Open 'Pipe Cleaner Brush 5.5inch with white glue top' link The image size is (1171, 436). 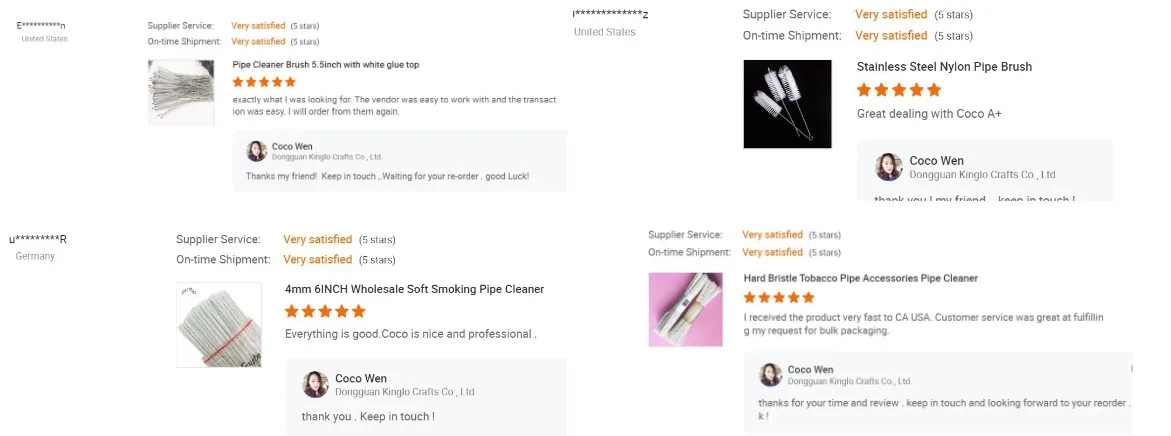point(326,65)
